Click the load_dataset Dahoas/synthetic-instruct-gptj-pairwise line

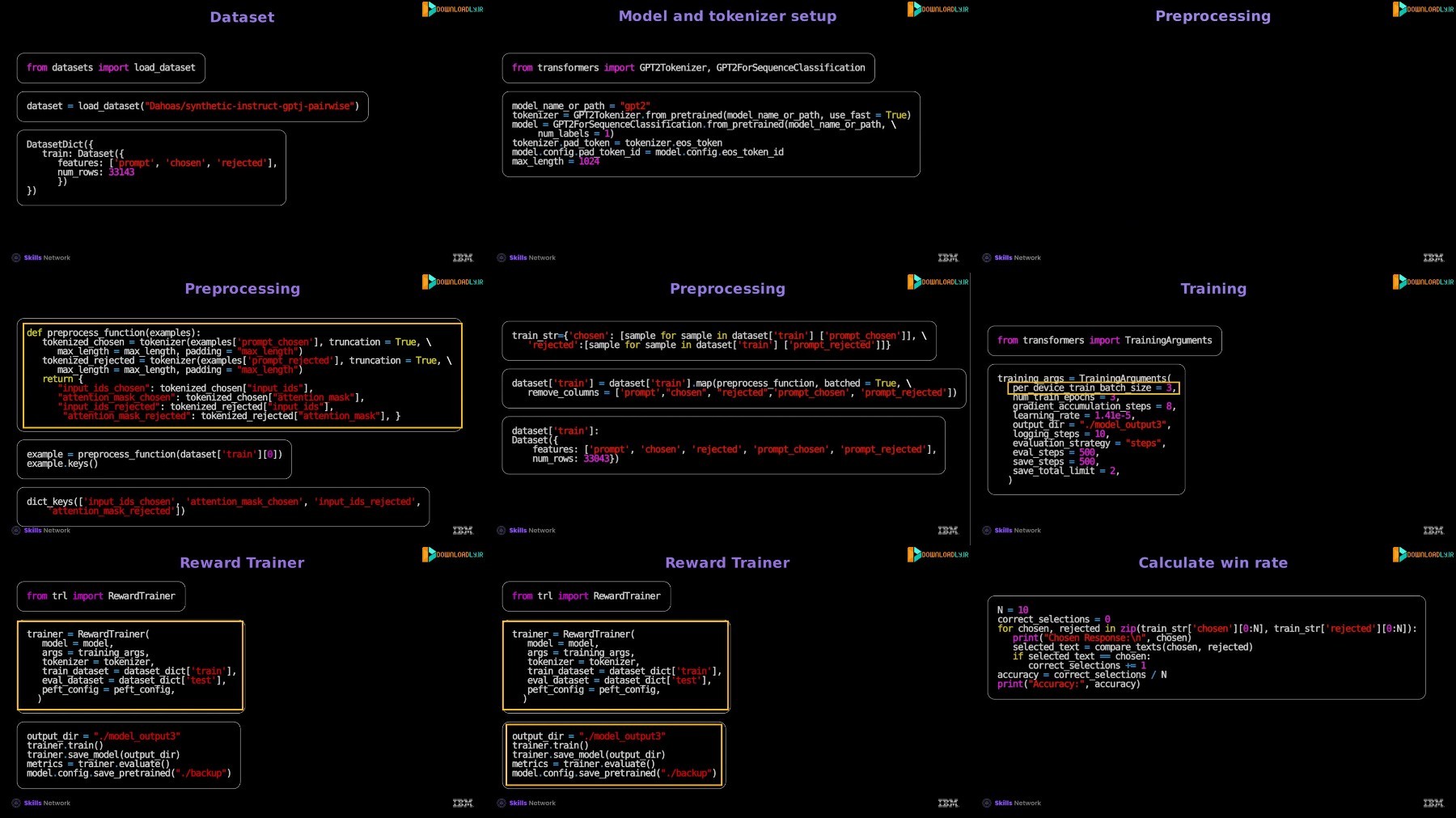(x=193, y=106)
